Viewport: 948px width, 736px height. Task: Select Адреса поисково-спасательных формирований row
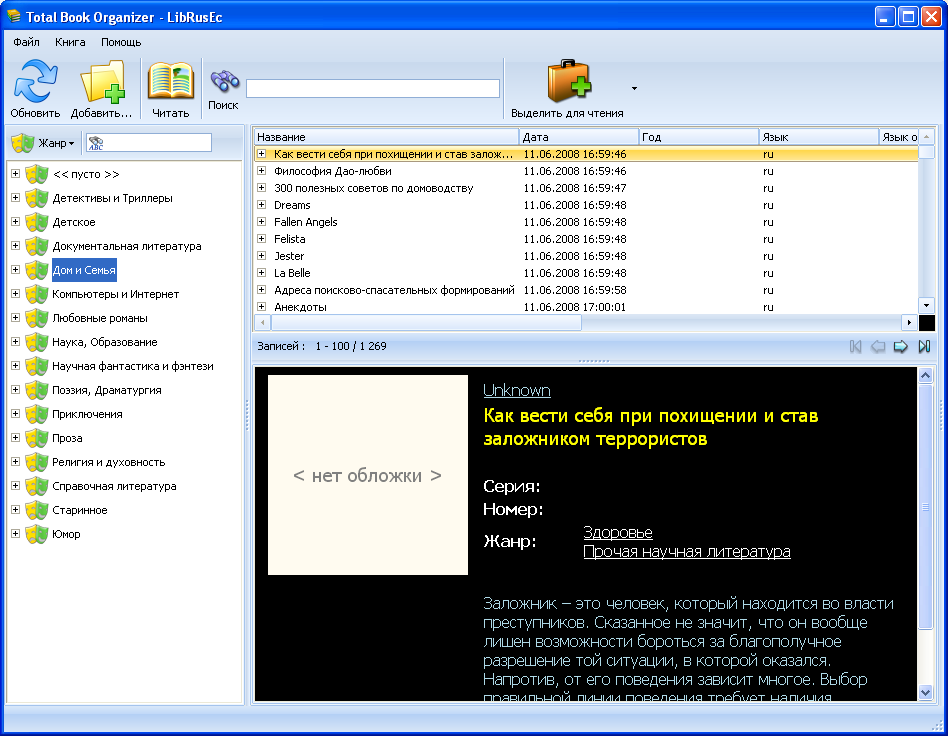[586, 290]
